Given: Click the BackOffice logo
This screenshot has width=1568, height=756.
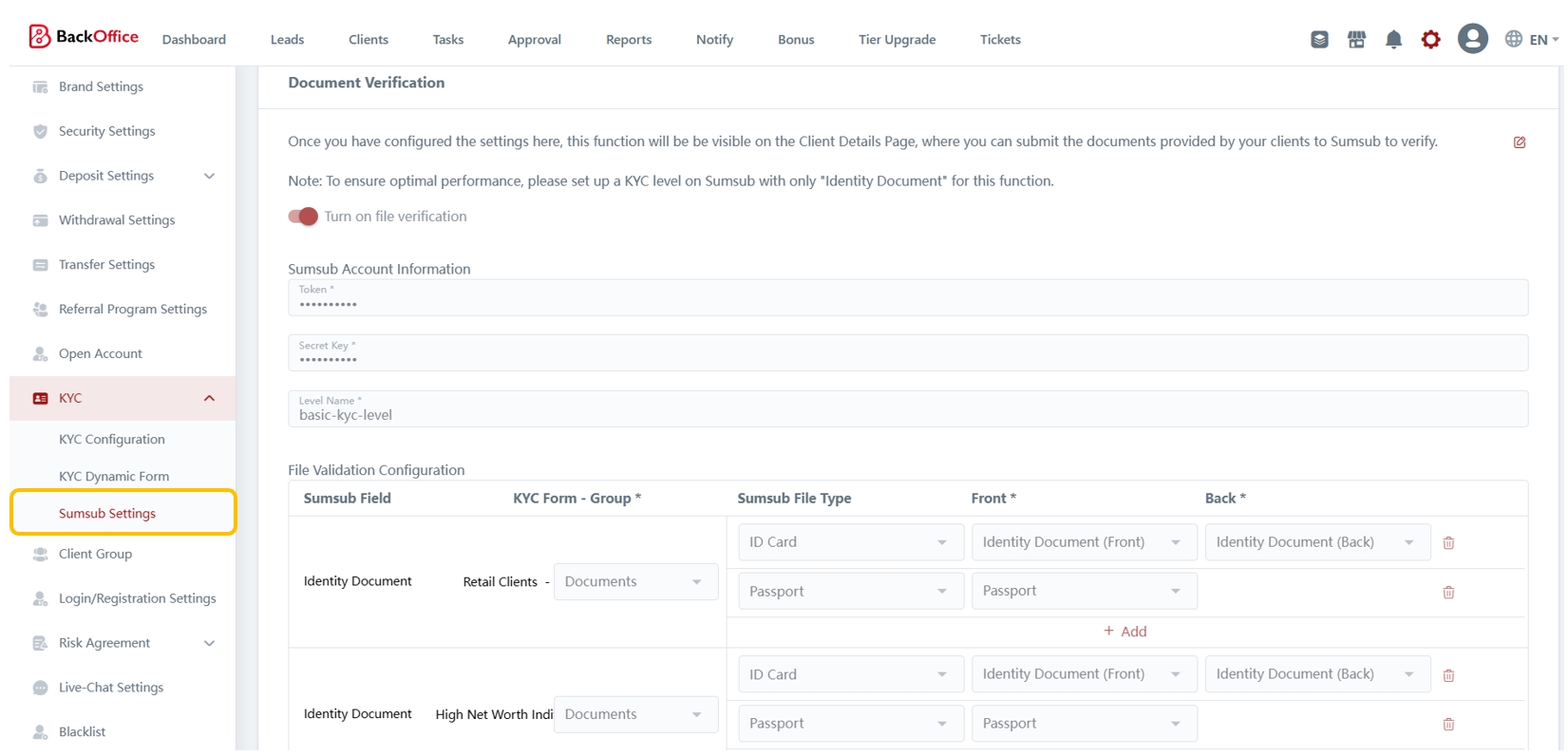Looking at the screenshot, I should pos(84,37).
